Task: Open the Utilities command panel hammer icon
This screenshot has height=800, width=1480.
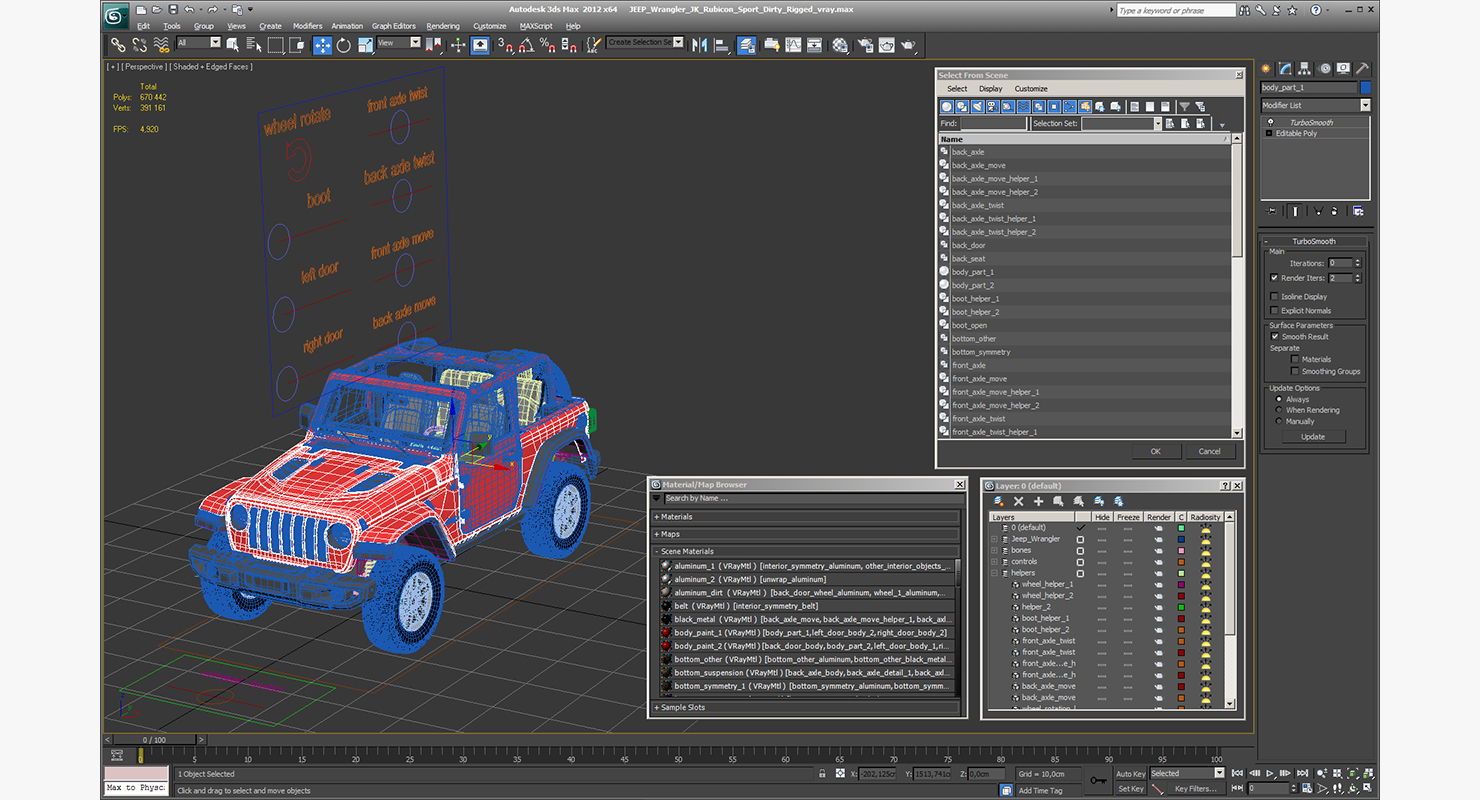Action: point(1362,69)
